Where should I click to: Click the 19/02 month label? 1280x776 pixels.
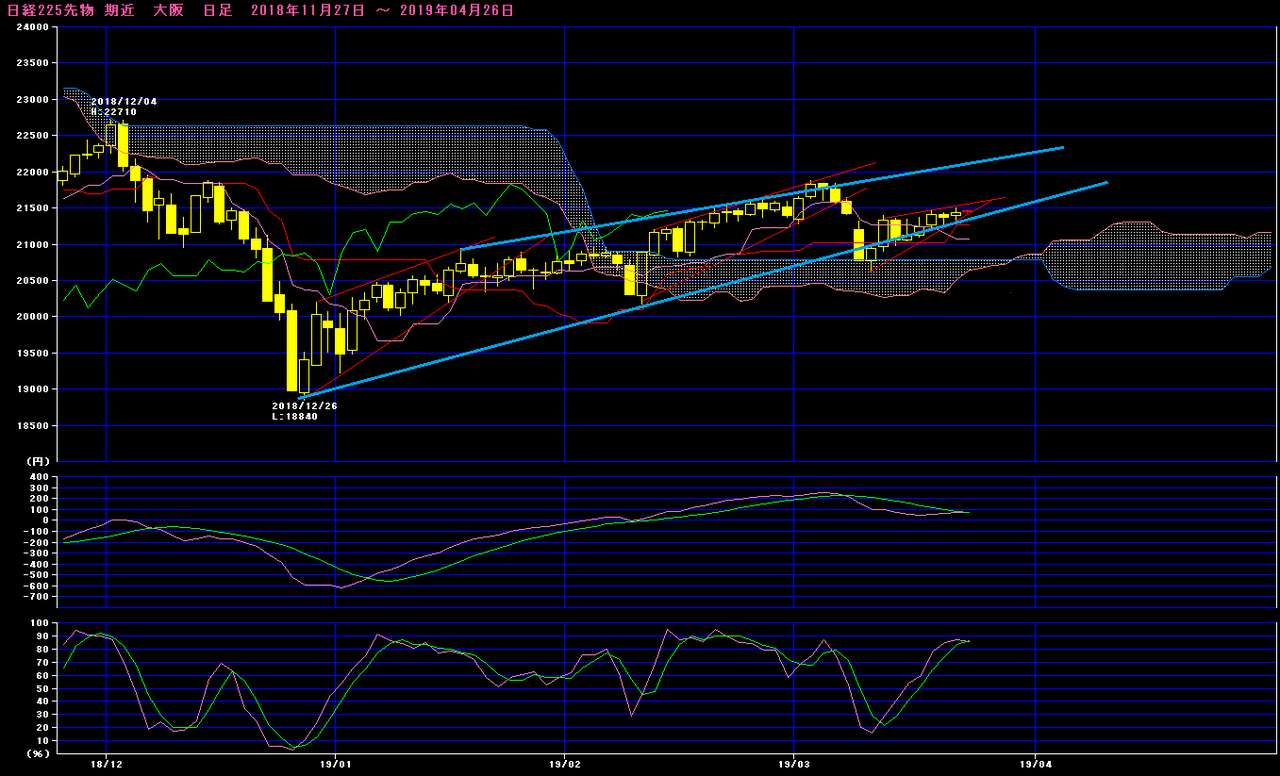[x=565, y=764]
